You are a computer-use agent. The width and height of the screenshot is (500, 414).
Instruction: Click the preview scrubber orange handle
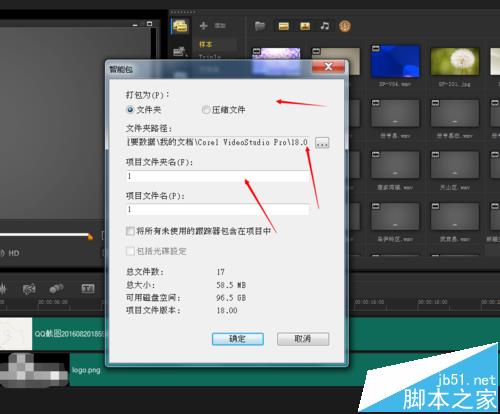tap(90, 237)
